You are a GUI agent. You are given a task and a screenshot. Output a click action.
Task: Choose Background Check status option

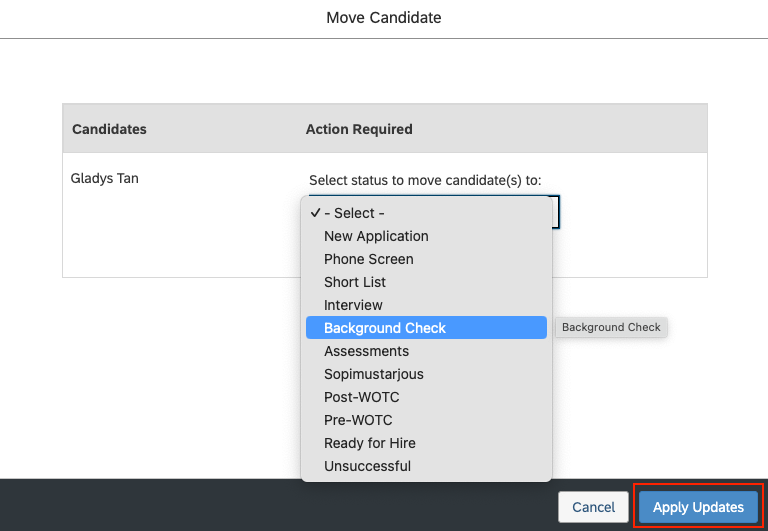tap(385, 328)
